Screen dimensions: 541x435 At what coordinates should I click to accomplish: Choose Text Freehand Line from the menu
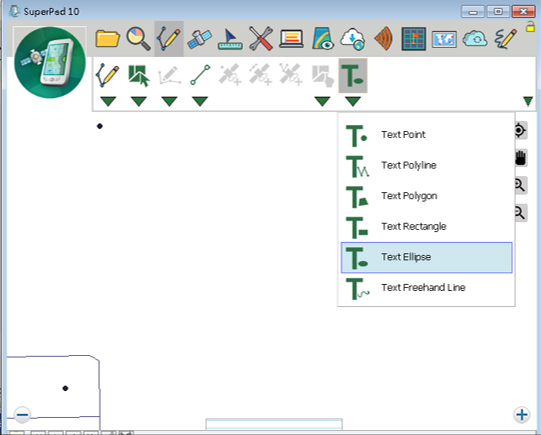tap(426, 288)
